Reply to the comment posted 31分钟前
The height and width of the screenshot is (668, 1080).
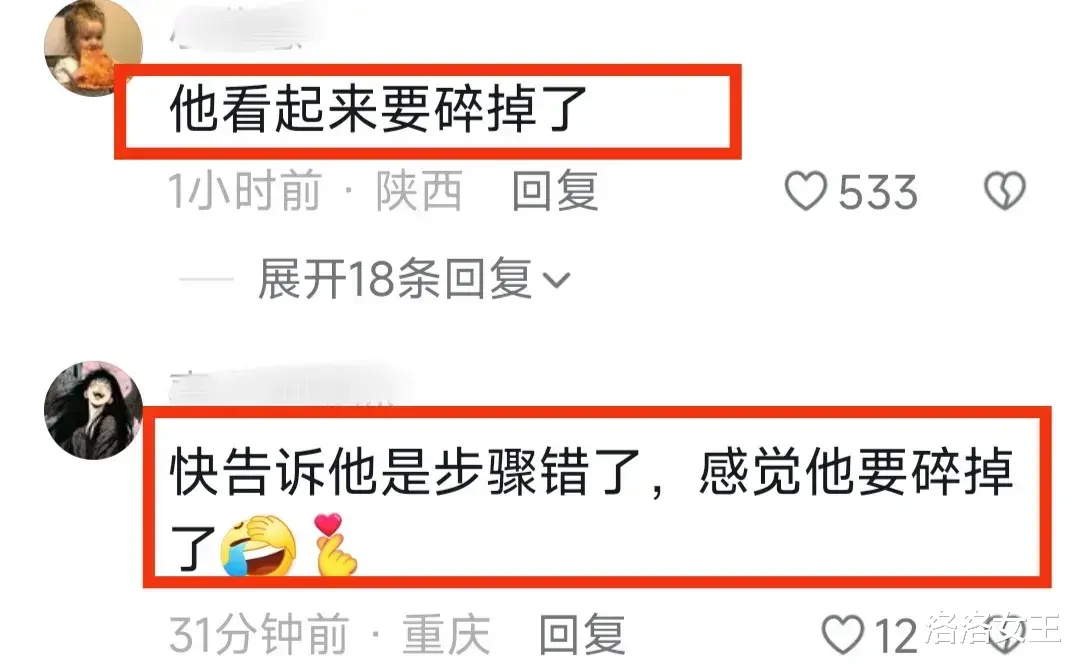582,634
